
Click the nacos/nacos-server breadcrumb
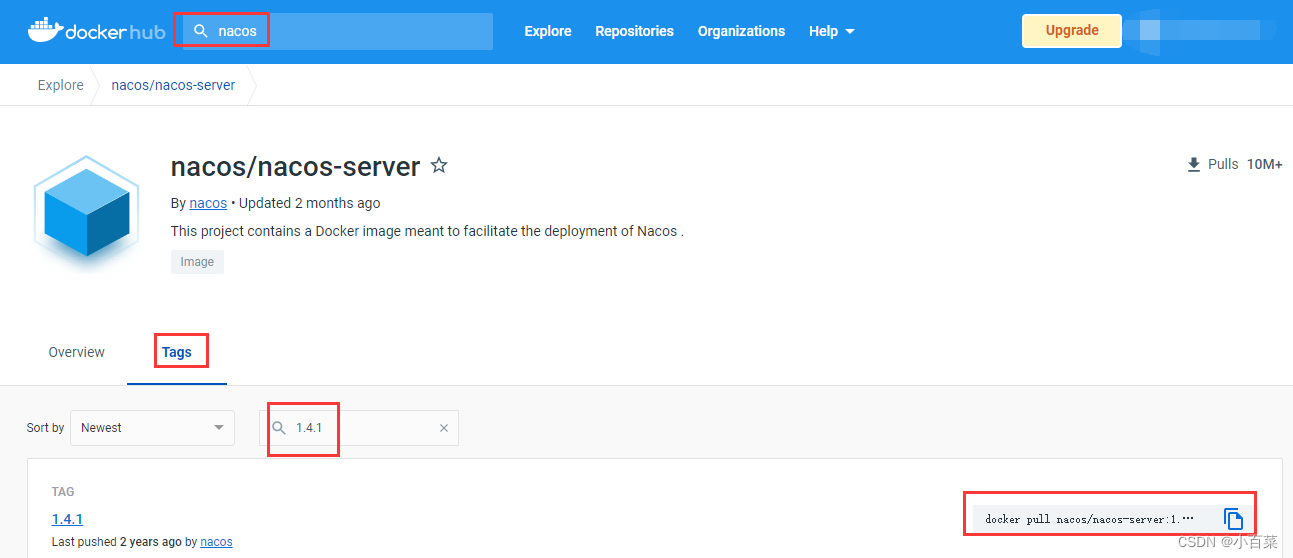(x=173, y=85)
